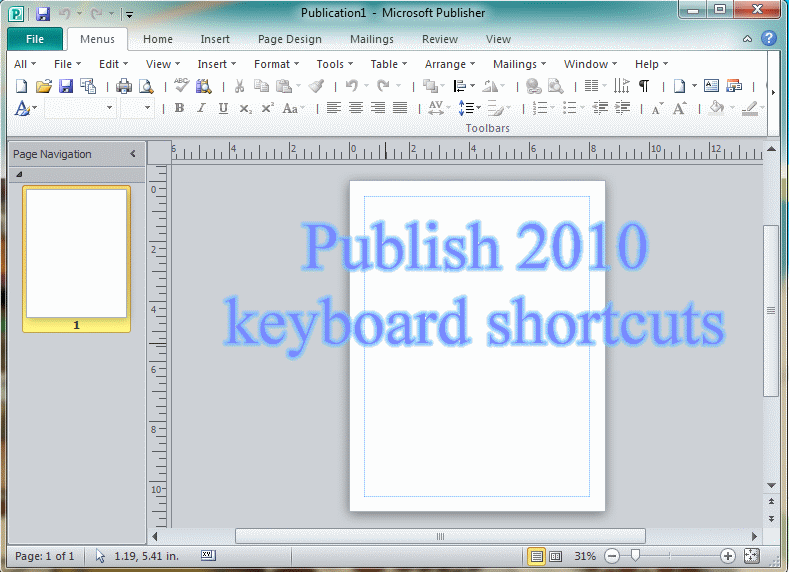
Task: Open the Window menu
Action: tap(590, 64)
